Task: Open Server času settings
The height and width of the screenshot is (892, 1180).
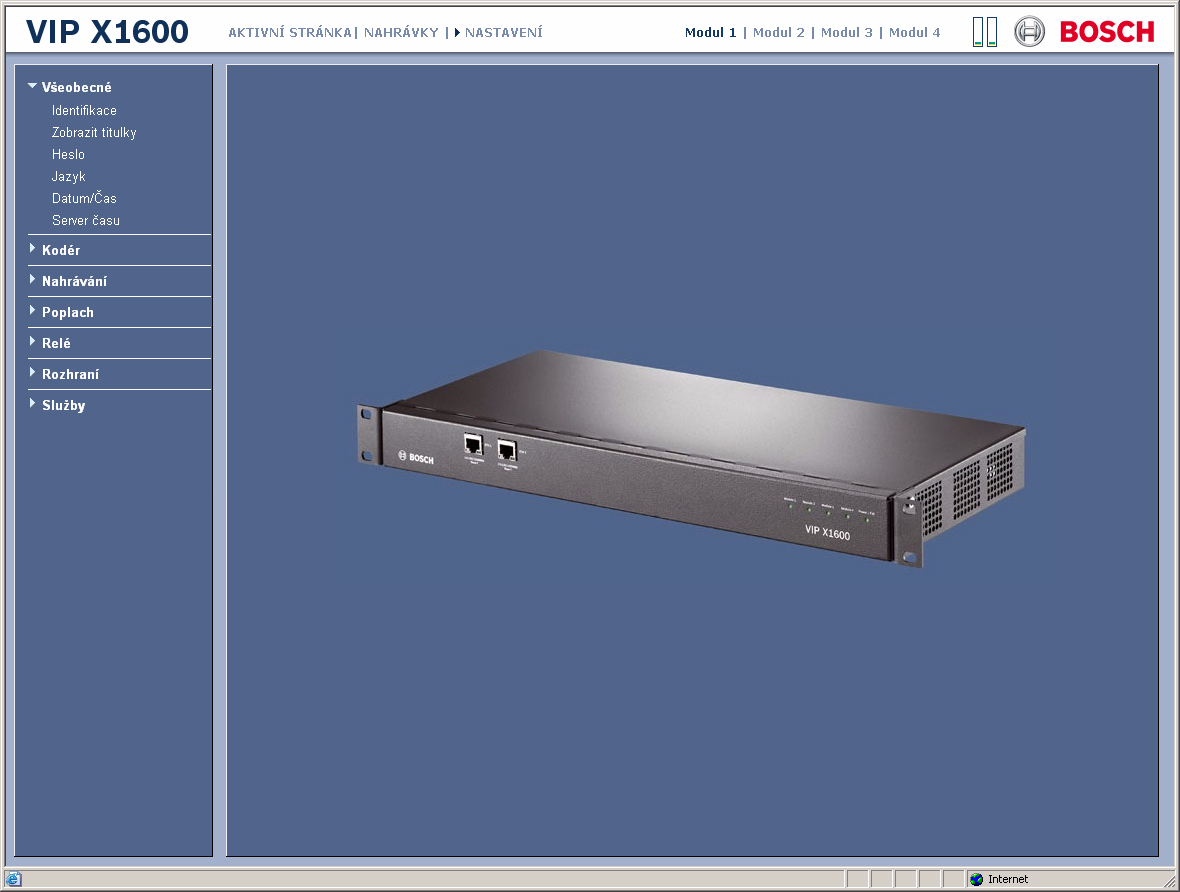Action: (x=86, y=221)
